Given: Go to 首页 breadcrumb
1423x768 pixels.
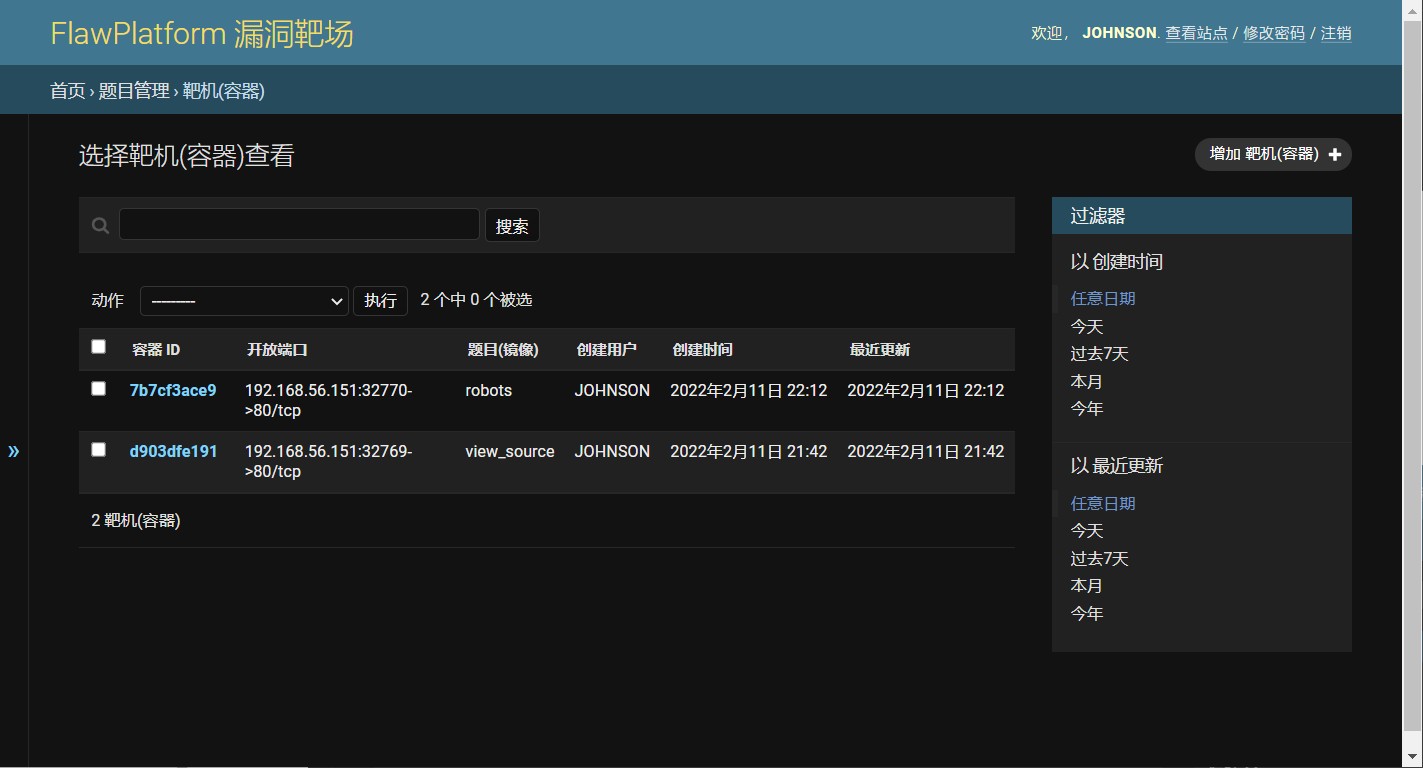Looking at the screenshot, I should tap(68, 91).
